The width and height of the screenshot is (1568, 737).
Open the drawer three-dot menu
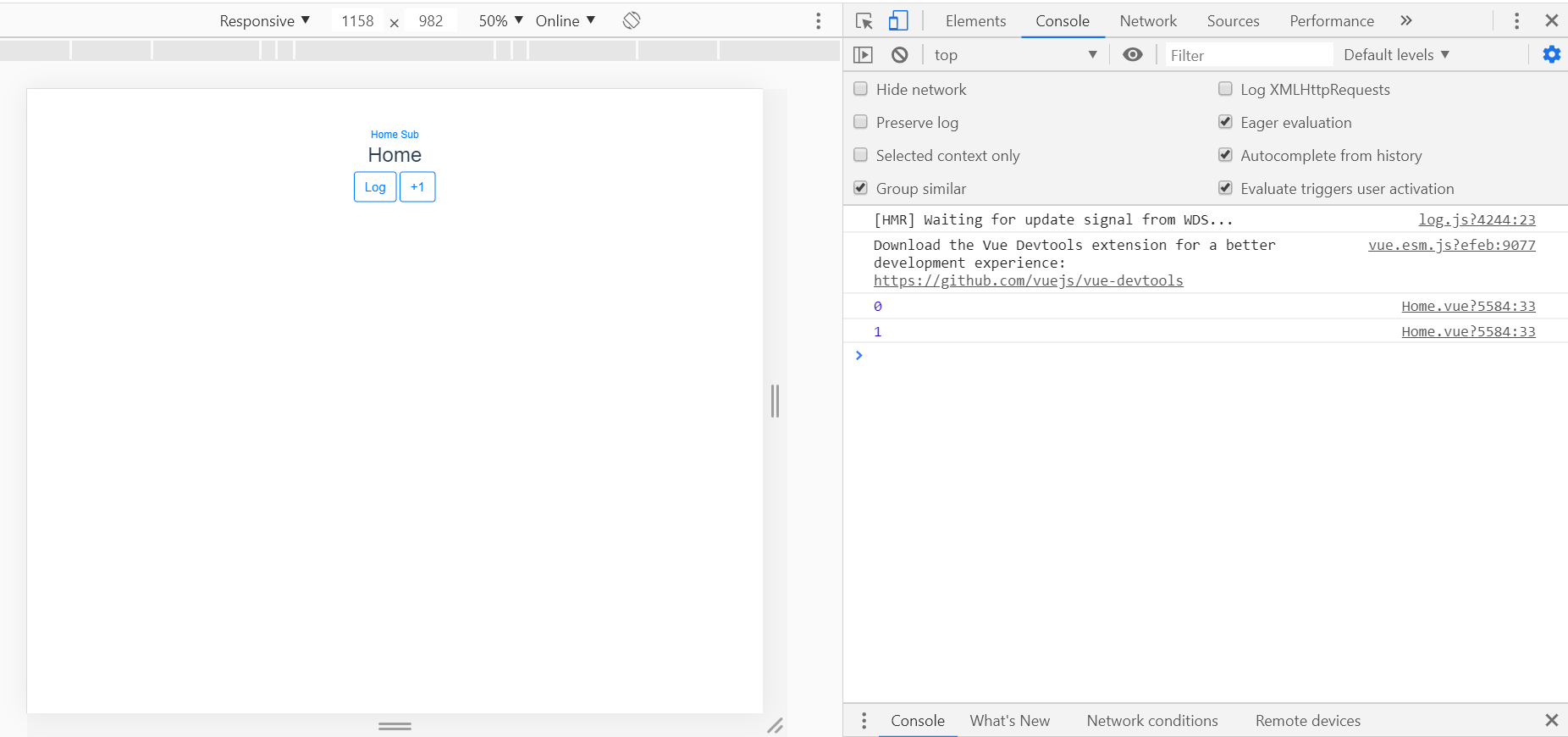coord(864,721)
